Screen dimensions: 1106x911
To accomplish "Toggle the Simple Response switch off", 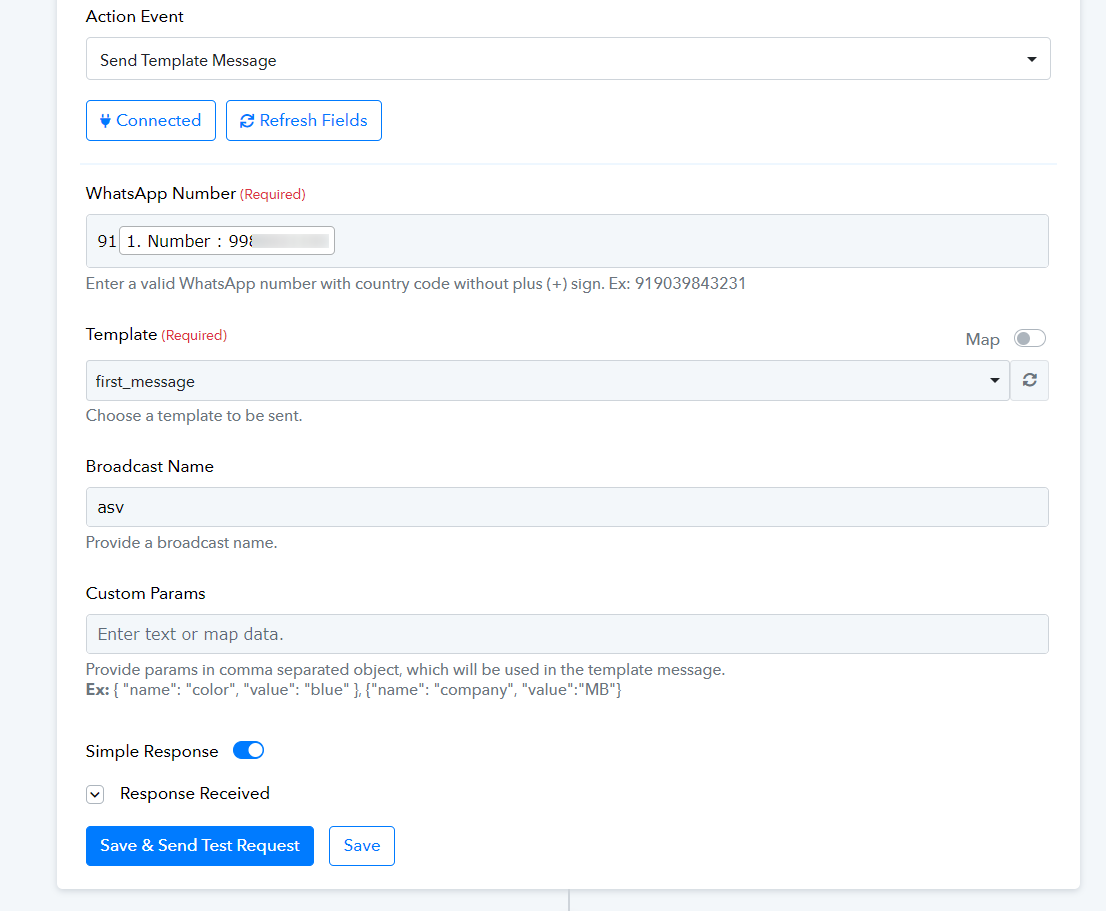I will pyautogui.click(x=248, y=750).
